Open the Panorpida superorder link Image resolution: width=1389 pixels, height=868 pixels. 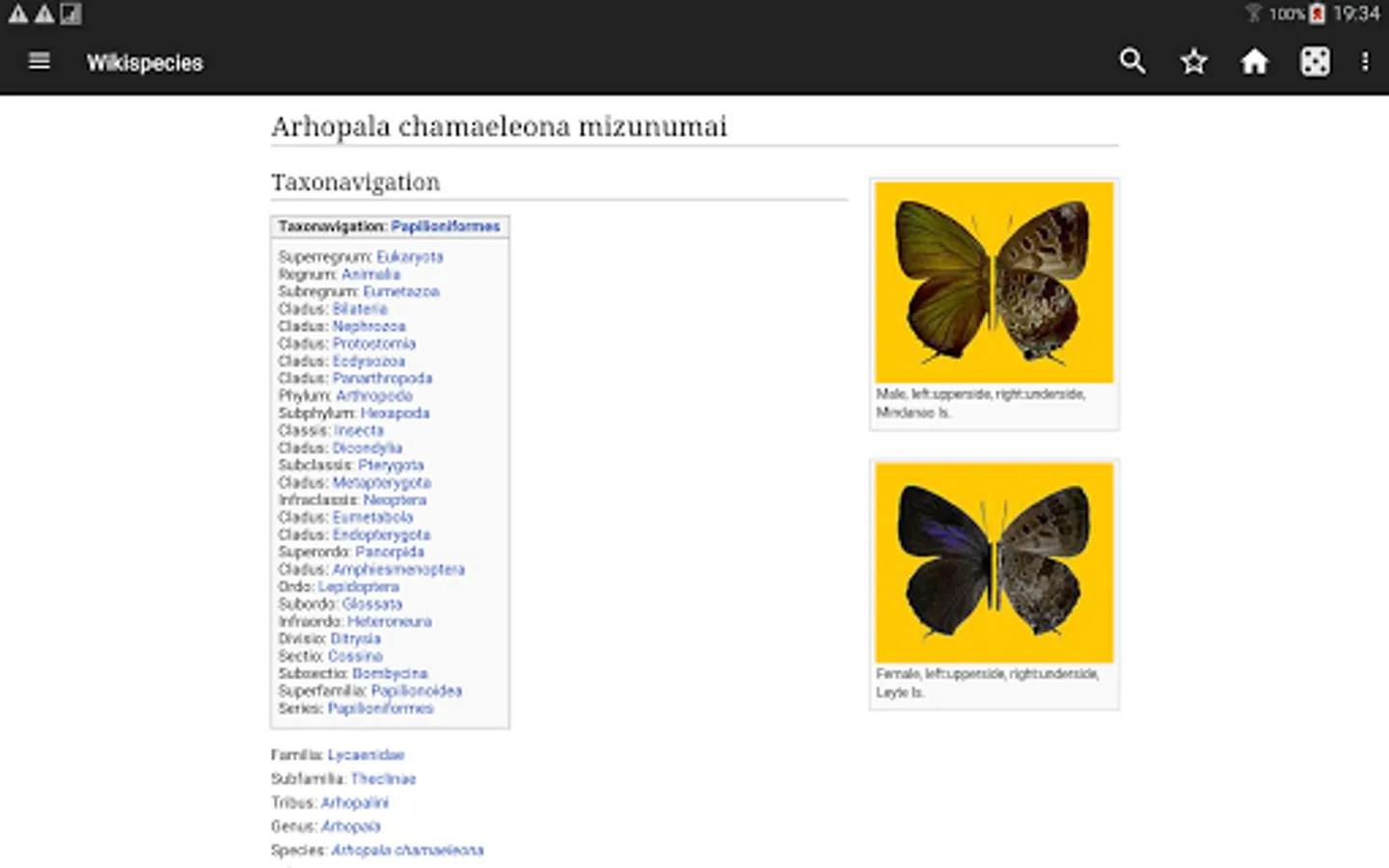coord(390,552)
